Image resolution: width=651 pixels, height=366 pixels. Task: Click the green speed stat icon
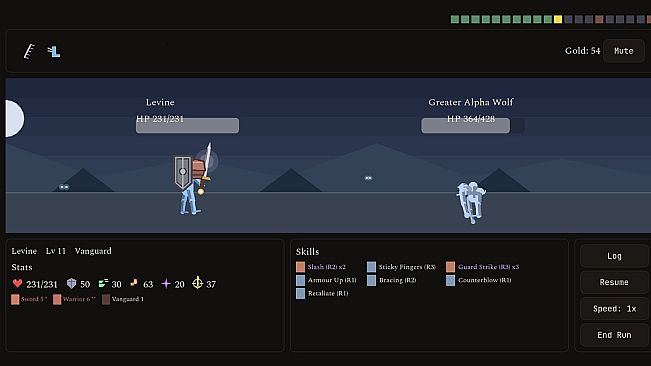(103, 283)
